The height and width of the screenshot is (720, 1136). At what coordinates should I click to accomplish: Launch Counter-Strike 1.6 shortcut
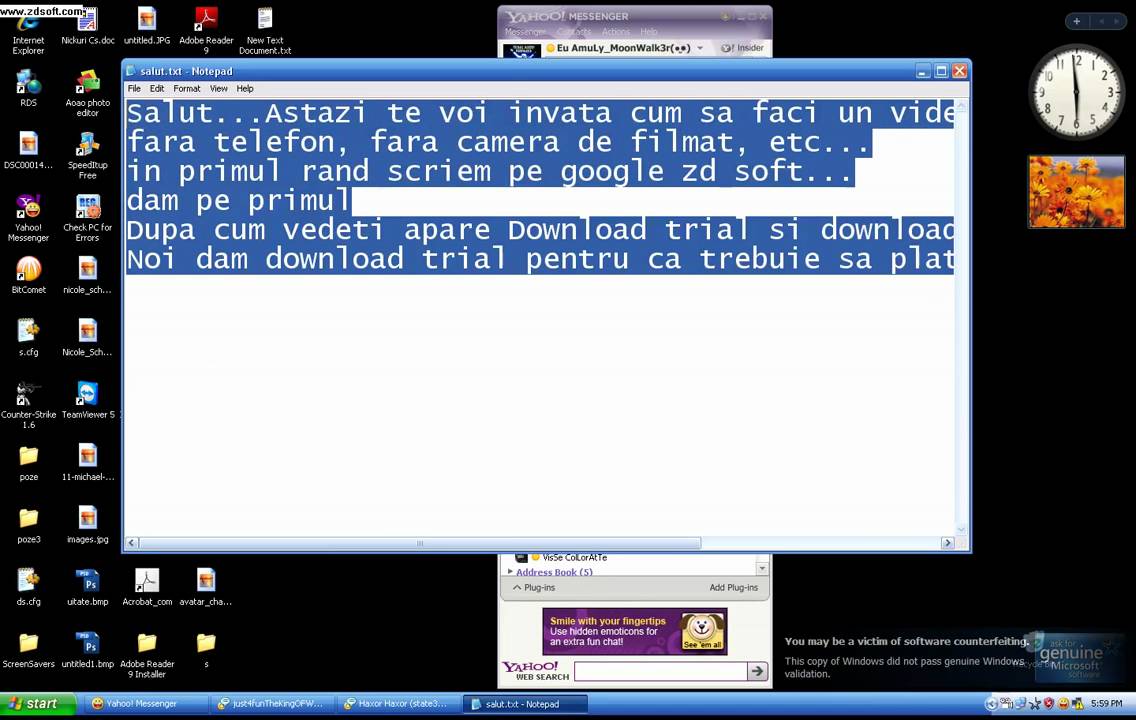28,405
